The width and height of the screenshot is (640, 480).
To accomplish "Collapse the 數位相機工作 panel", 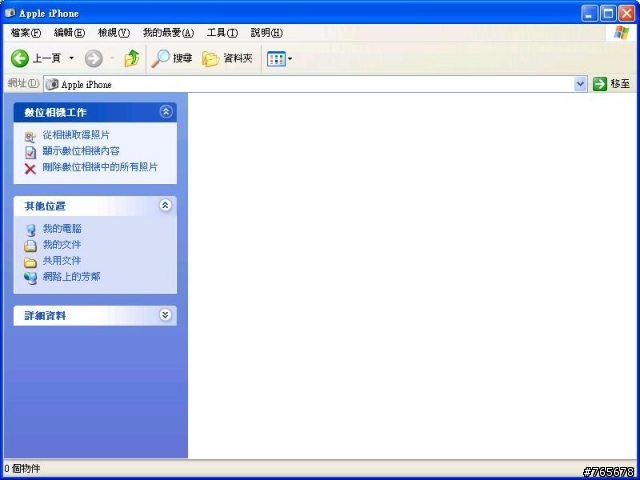I will [166, 111].
